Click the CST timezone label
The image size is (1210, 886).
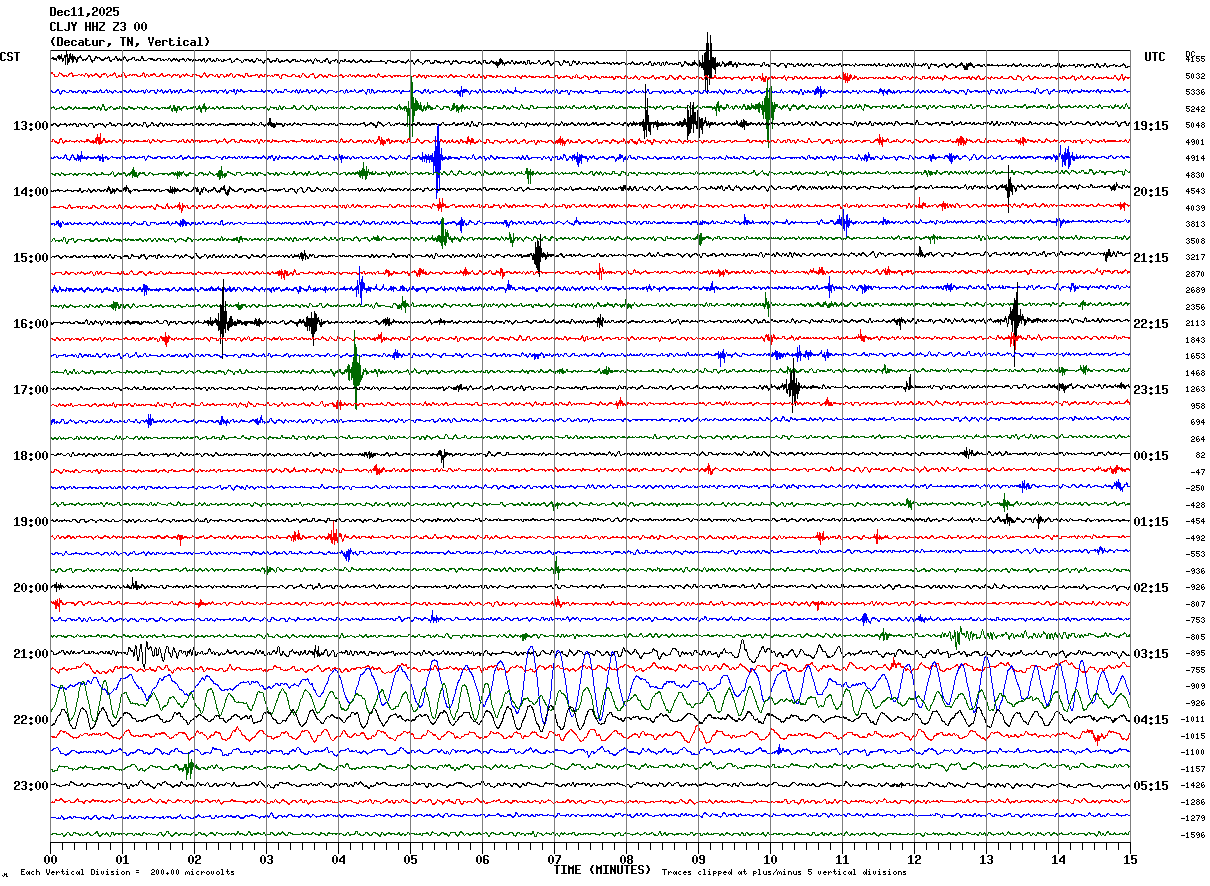(10, 57)
